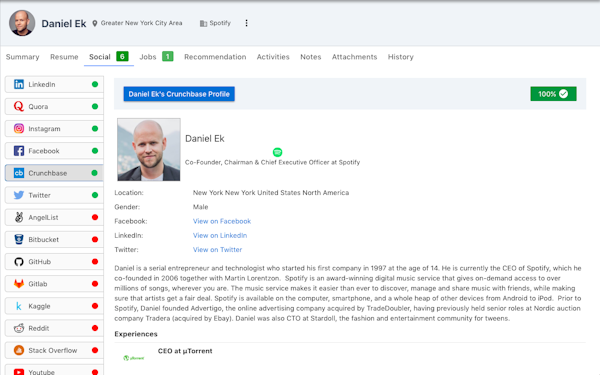The width and height of the screenshot is (600, 375).
Task: Click the Male gender value
Action: click(x=201, y=207)
